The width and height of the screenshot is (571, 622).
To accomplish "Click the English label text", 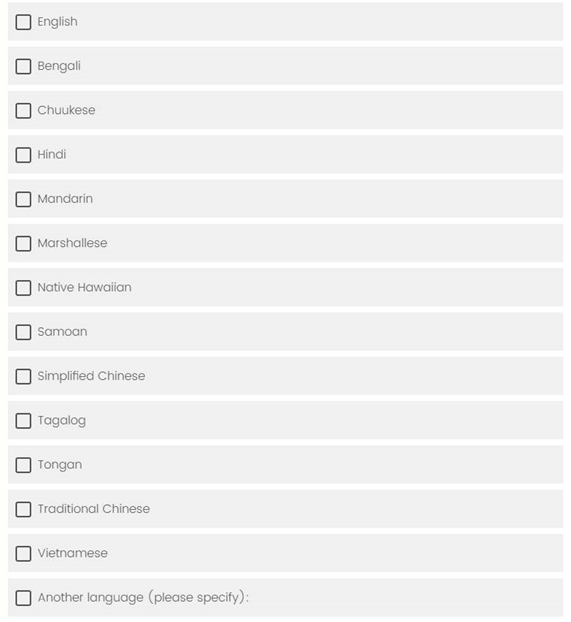I will (x=58, y=22).
